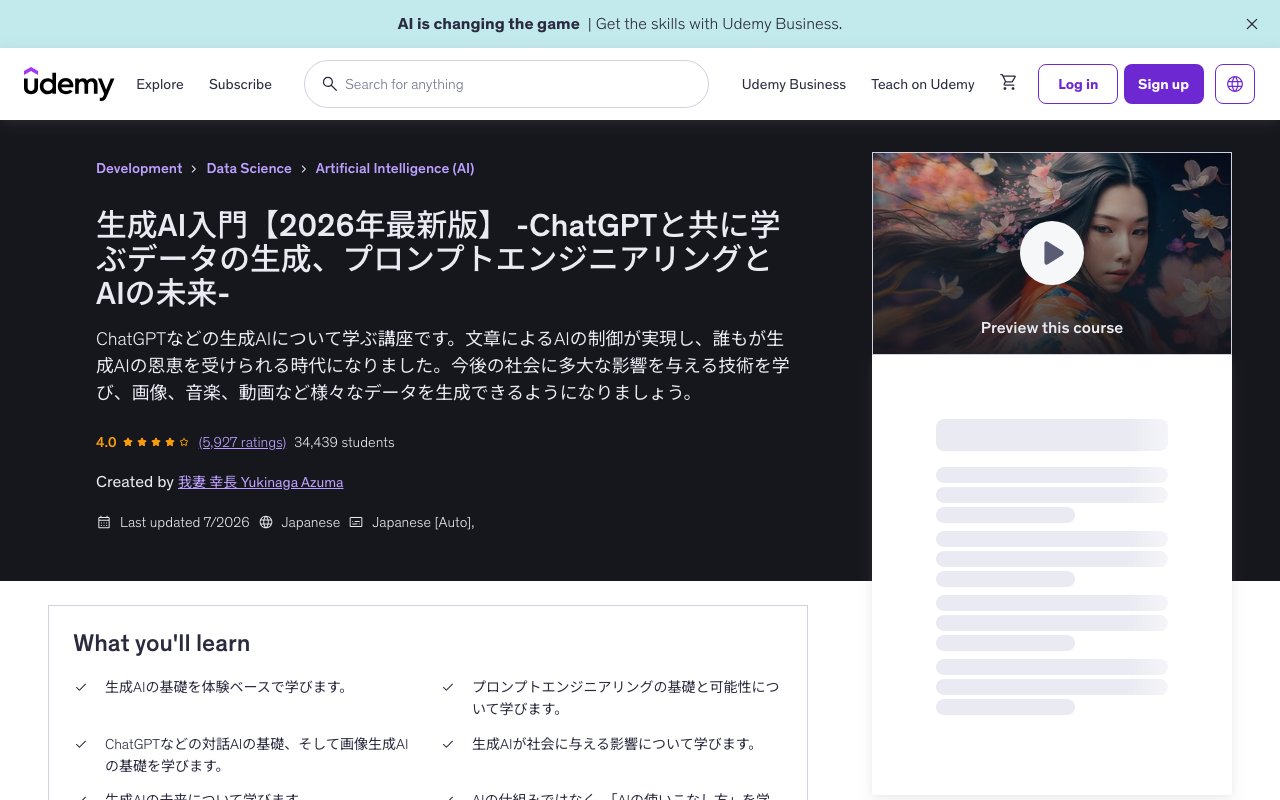Click the checkmark beside プロンプトエンジニアリングの基礎 item

(448, 687)
